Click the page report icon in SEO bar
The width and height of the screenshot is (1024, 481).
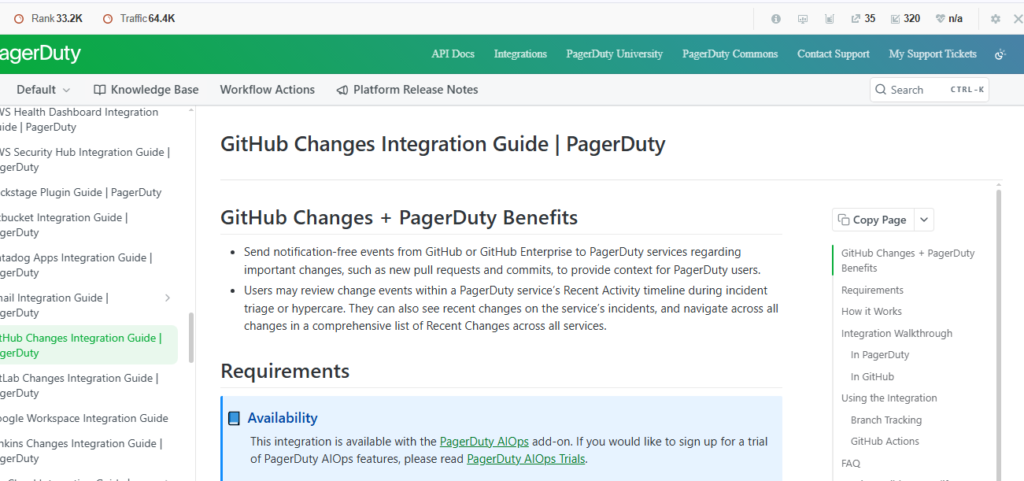(829, 19)
